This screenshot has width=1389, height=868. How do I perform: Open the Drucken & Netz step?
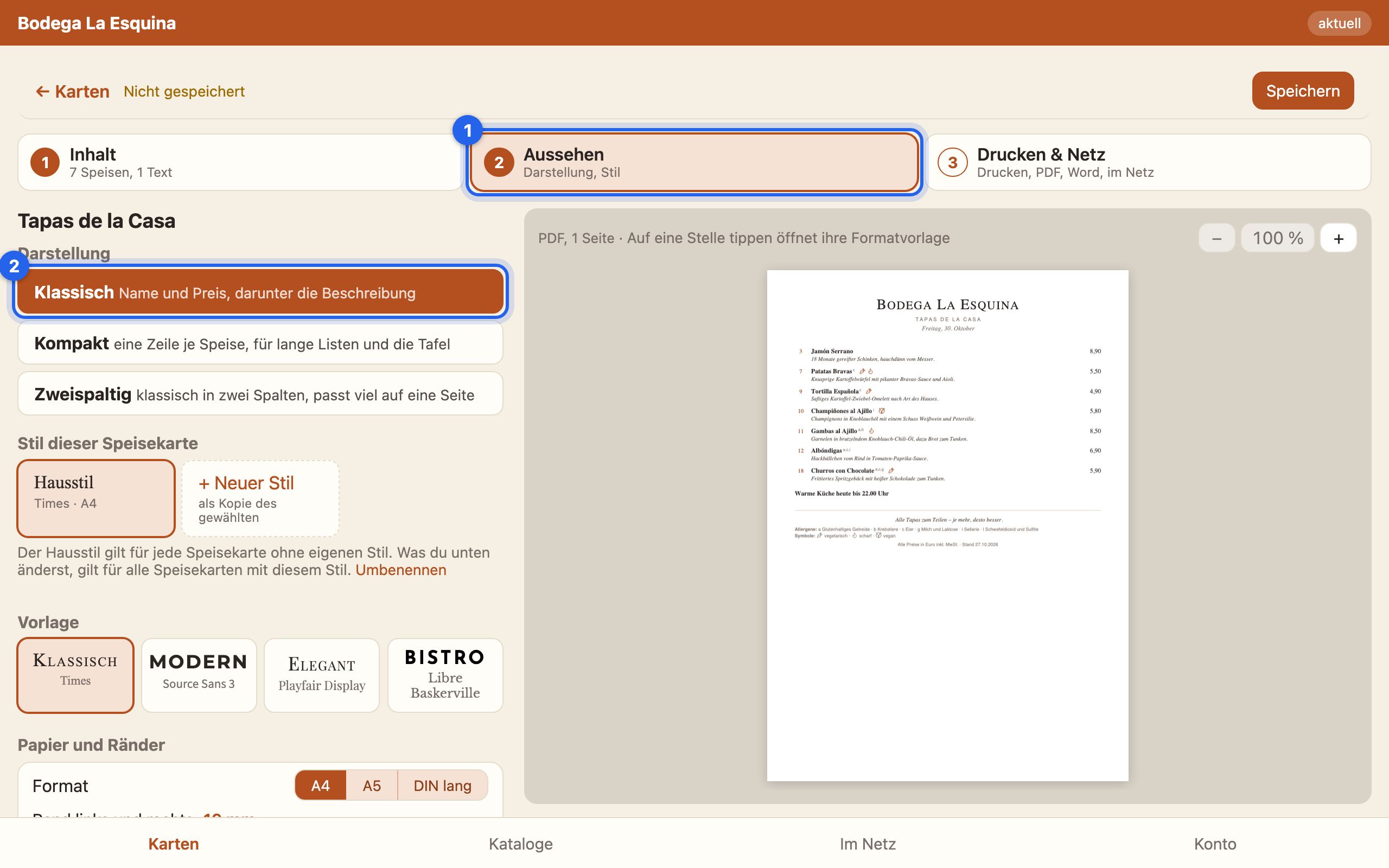(1148, 162)
